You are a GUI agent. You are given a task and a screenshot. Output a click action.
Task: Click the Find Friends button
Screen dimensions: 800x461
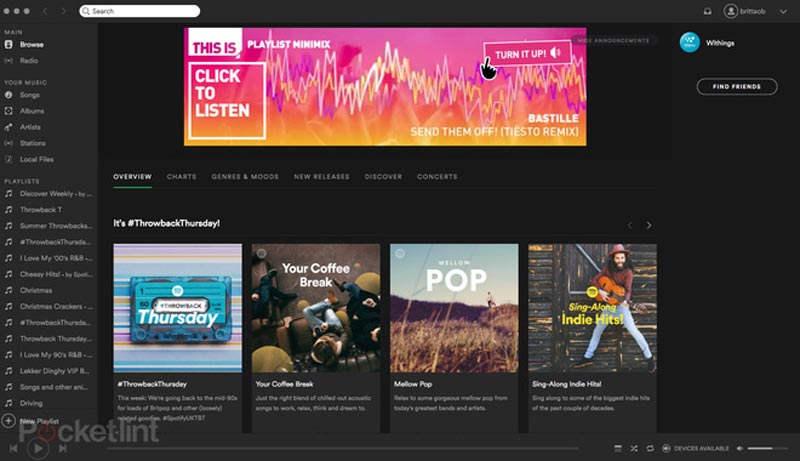(x=736, y=87)
